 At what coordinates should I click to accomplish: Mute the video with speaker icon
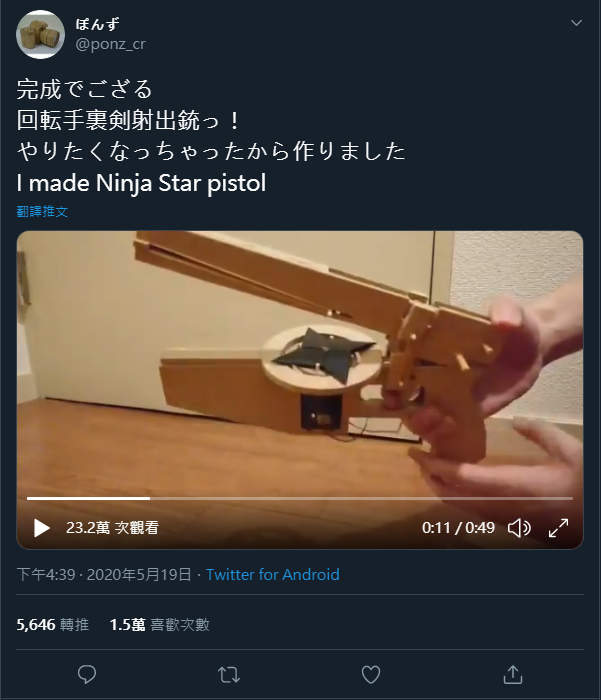519,528
